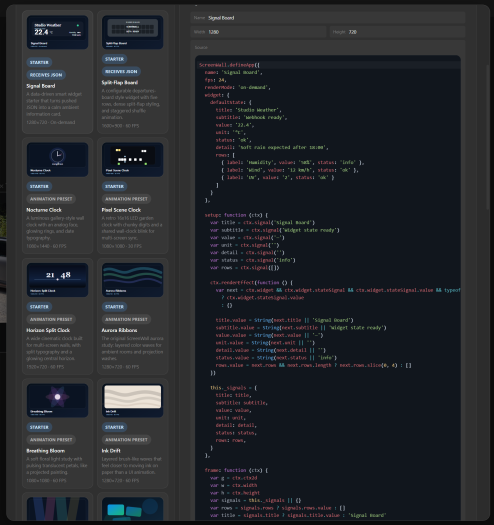This screenshot has width=494, height=525.
Task: Click the Aurora Ribbons card description text
Action: (x=132, y=349)
